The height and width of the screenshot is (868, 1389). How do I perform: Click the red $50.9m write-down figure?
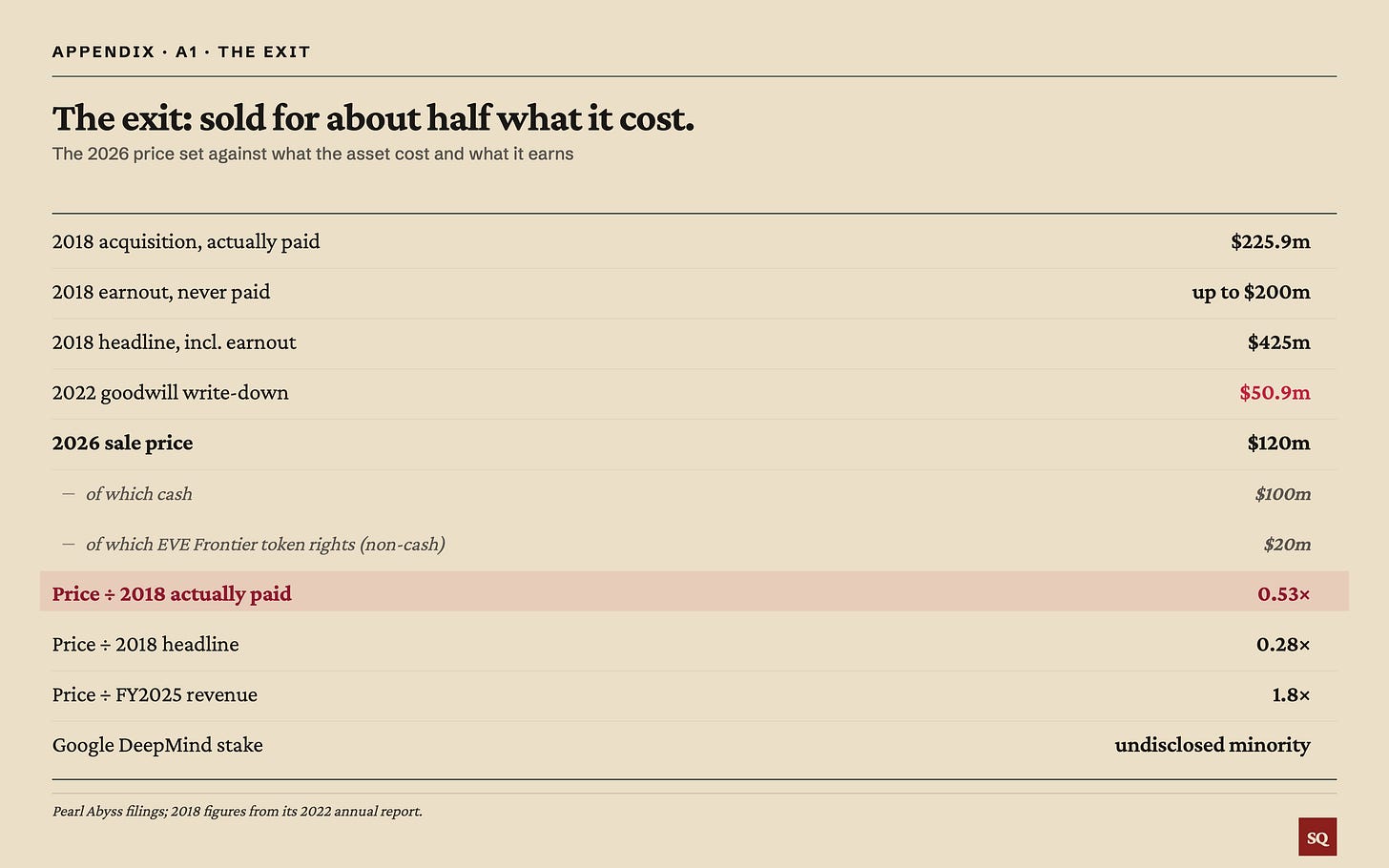click(x=1275, y=393)
